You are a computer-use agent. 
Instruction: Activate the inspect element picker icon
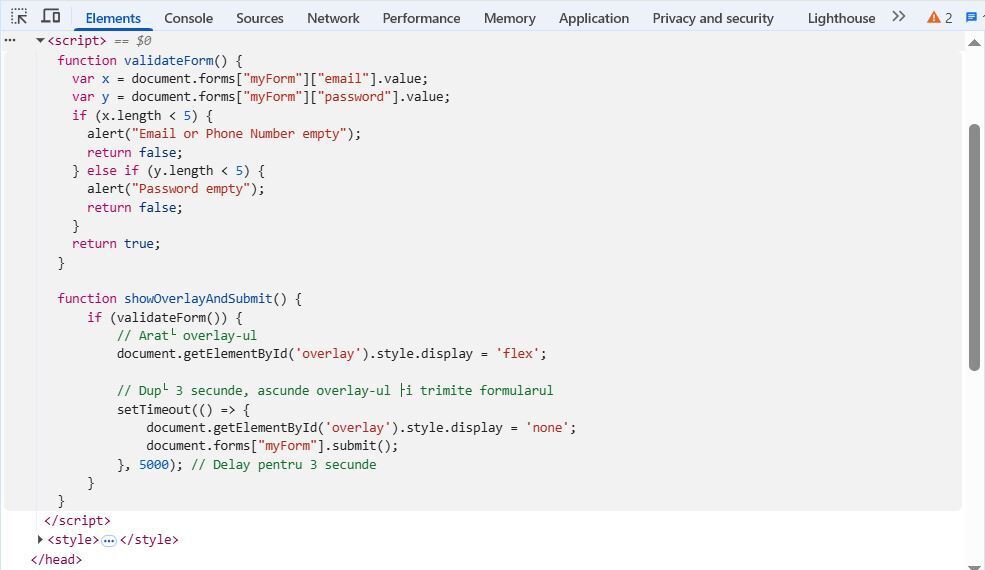19,16
